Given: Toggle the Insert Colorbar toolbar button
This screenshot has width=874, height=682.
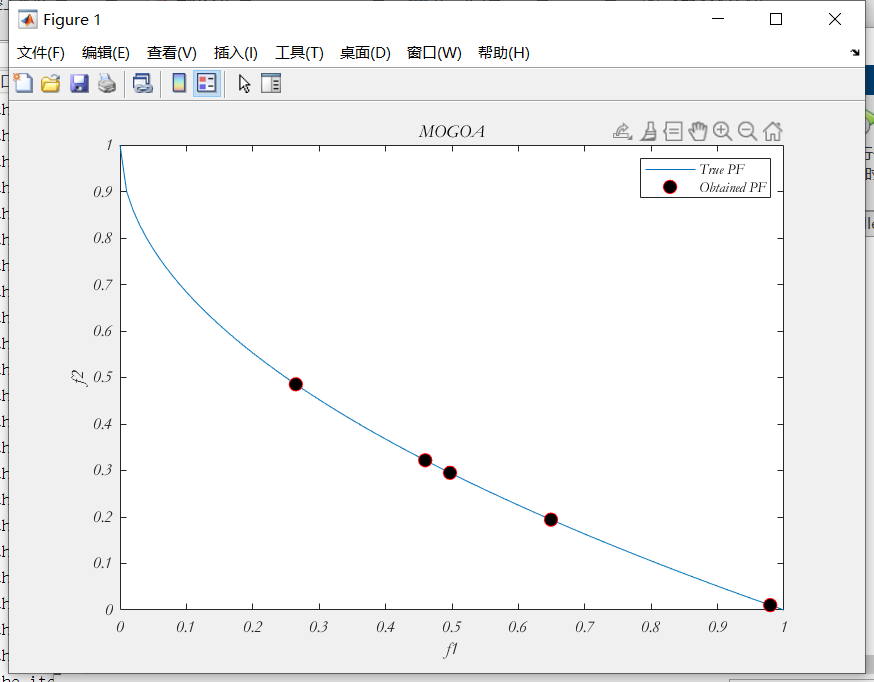Looking at the screenshot, I should tap(179, 84).
